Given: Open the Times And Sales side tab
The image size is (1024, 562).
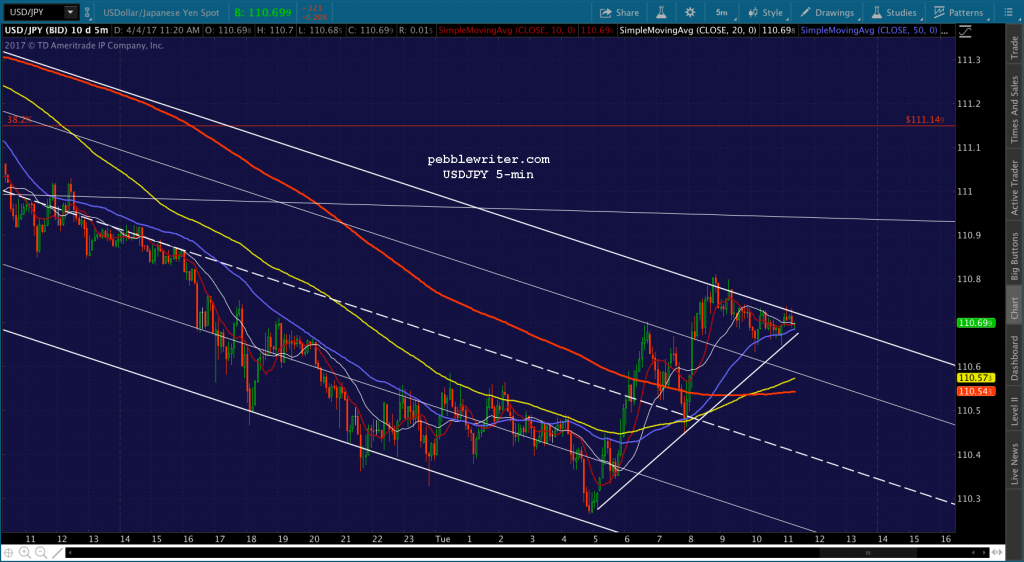Looking at the screenshot, I should pyautogui.click(x=1014, y=109).
